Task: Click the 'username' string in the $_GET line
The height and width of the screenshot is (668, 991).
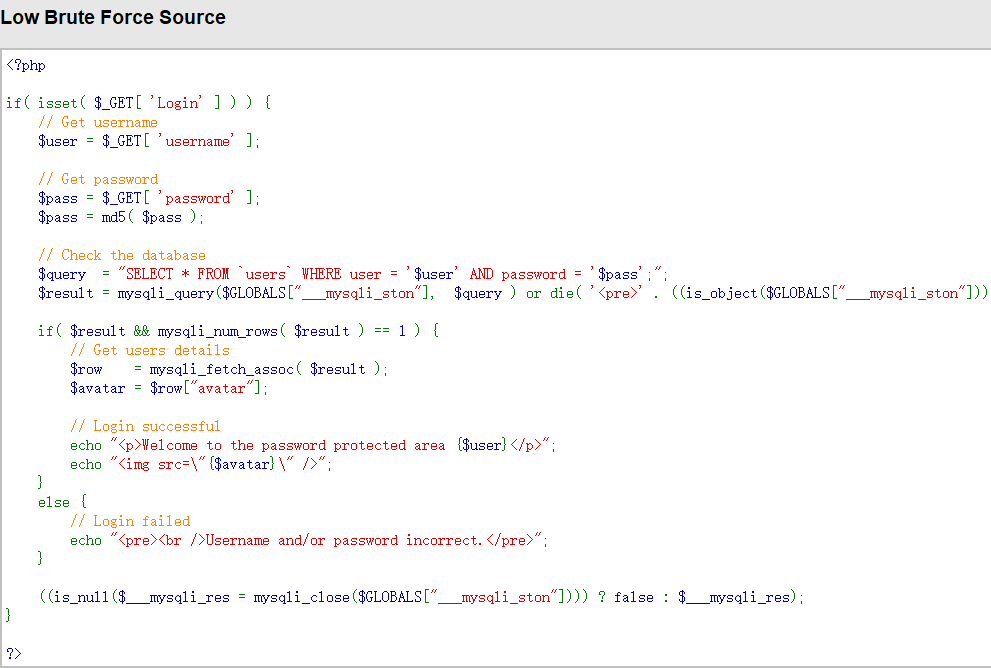Action: (197, 141)
